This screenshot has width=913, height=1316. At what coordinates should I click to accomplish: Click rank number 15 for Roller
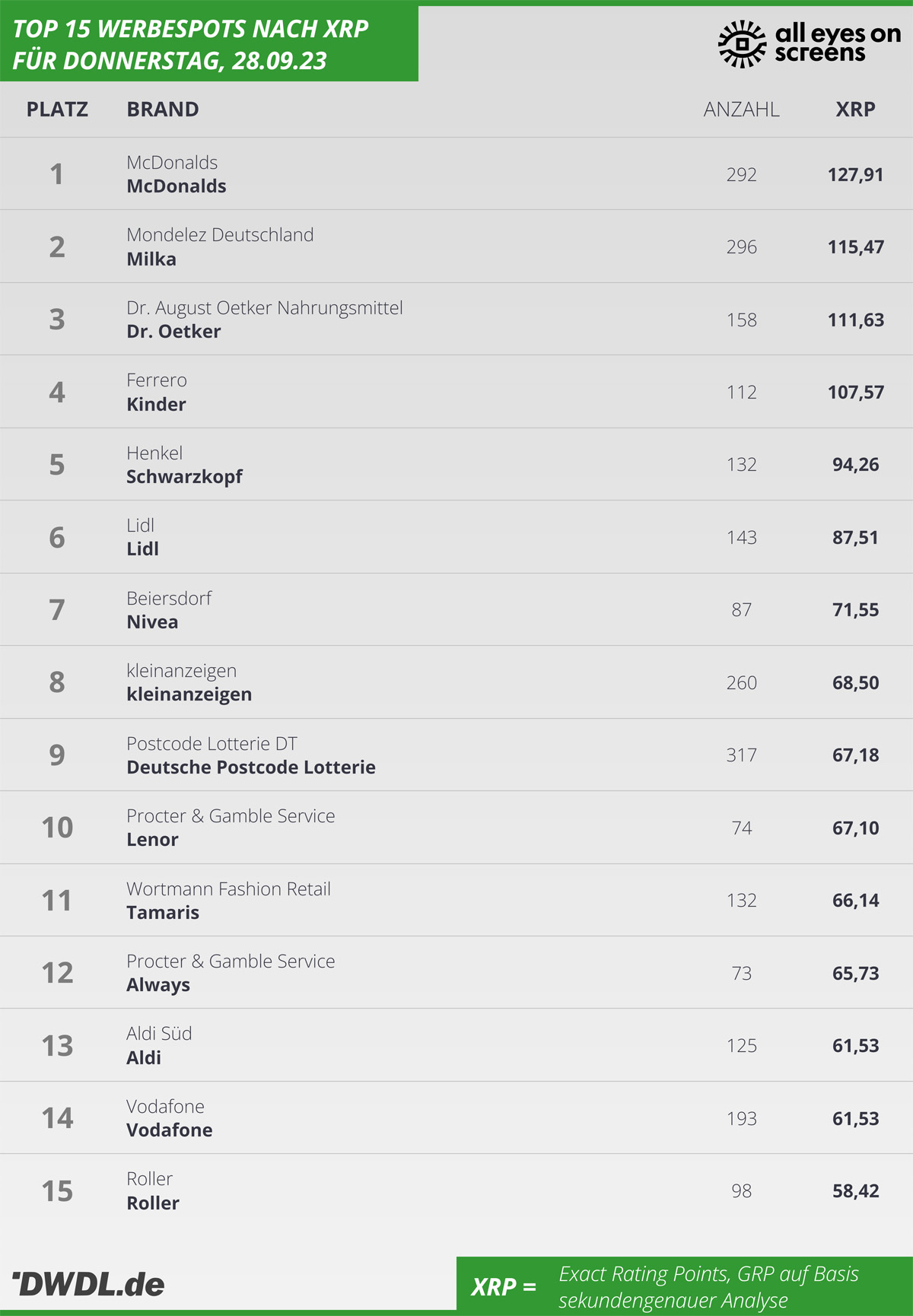pyautogui.click(x=57, y=1191)
